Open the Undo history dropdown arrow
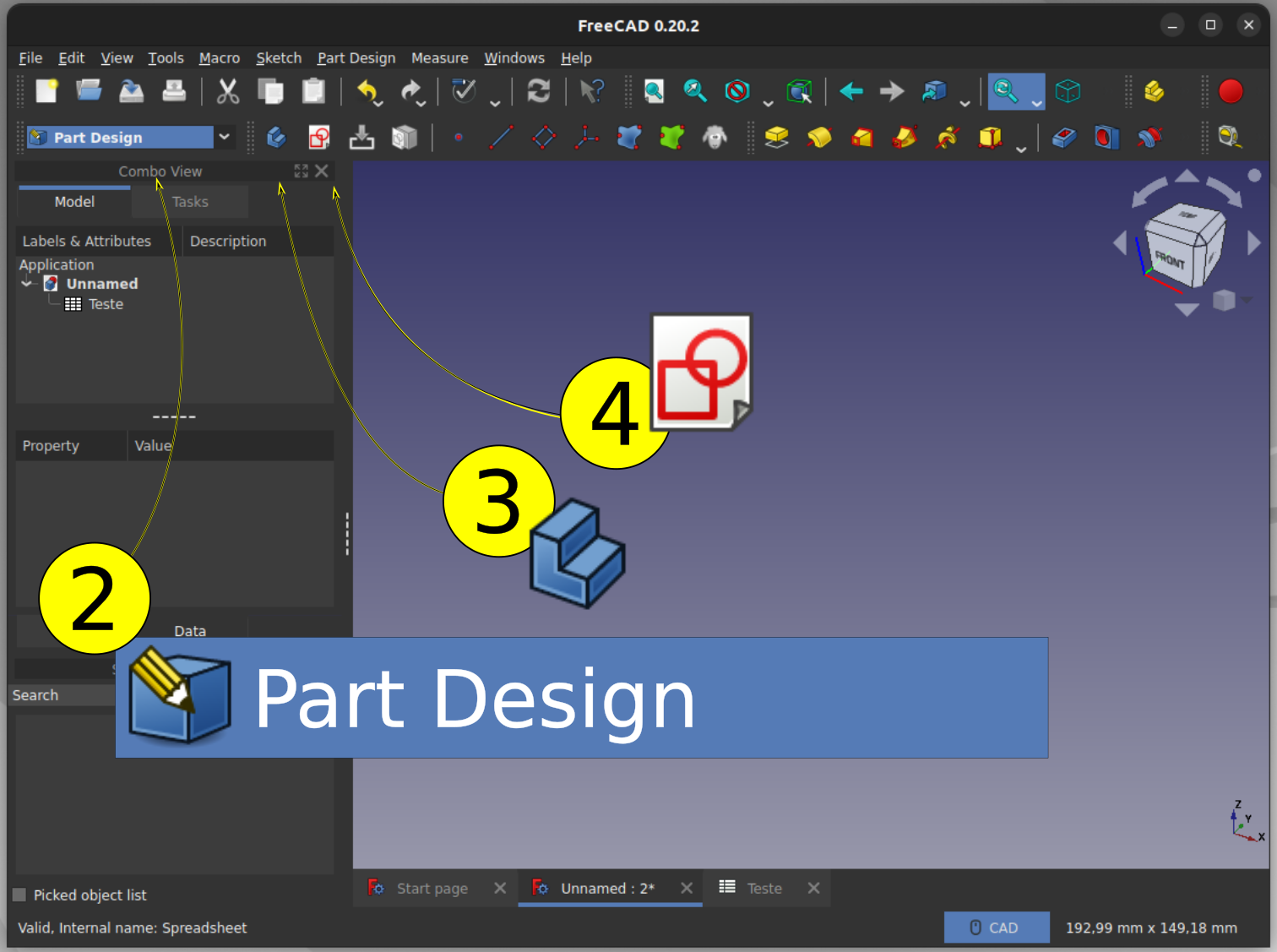1277x952 pixels. click(x=378, y=102)
